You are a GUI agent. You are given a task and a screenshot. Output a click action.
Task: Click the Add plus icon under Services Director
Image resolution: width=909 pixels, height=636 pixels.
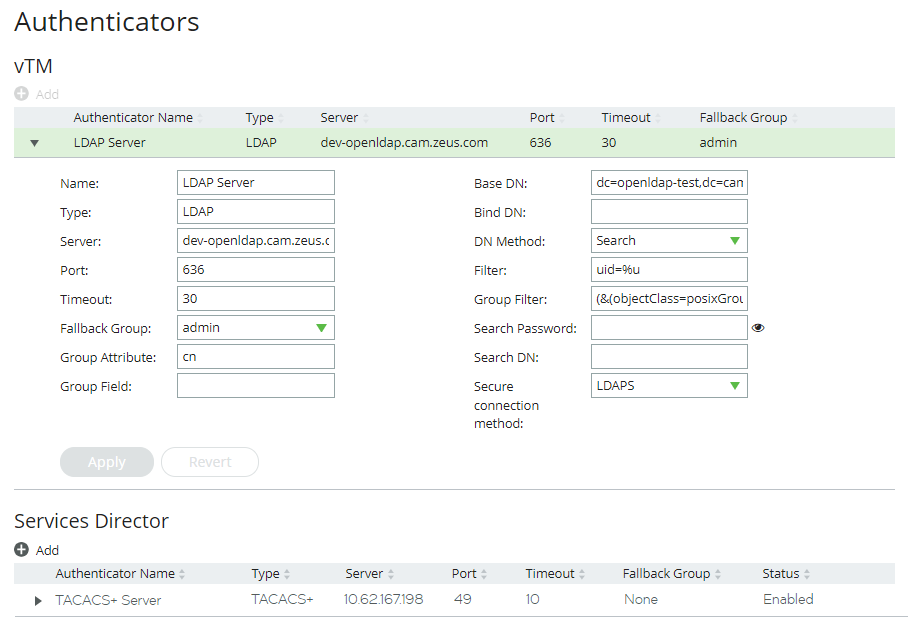click(x=21, y=550)
